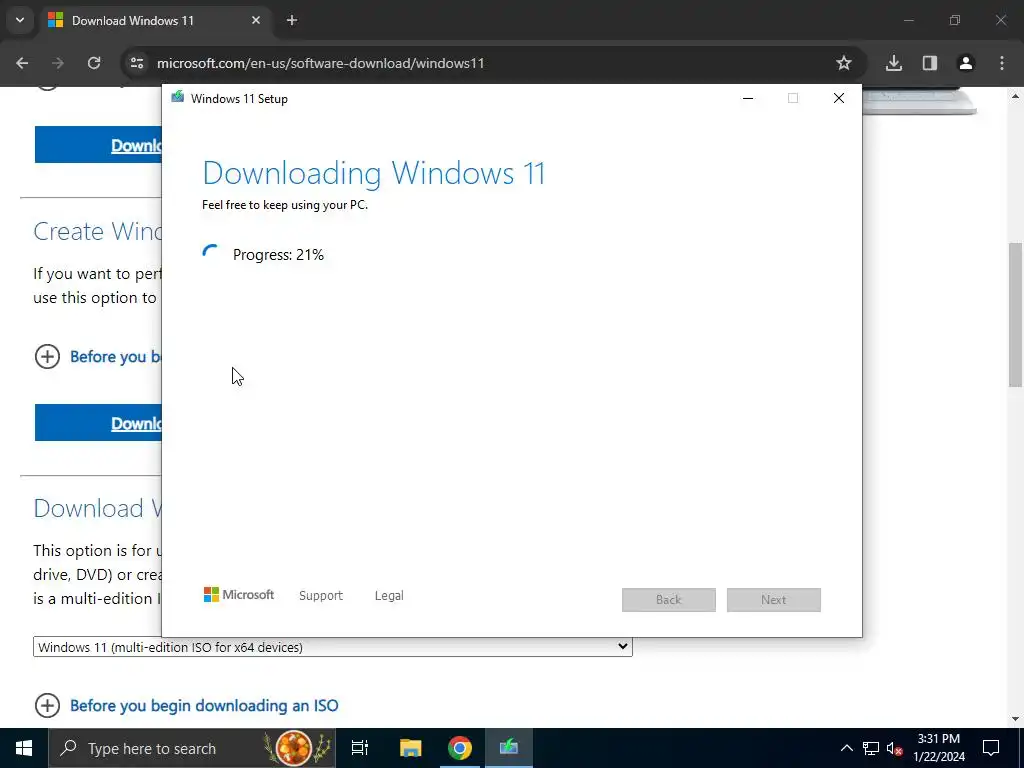Open the Chrome profile avatar icon
The height and width of the screenshot is (768, 1024).
click(x=965, y=63)
